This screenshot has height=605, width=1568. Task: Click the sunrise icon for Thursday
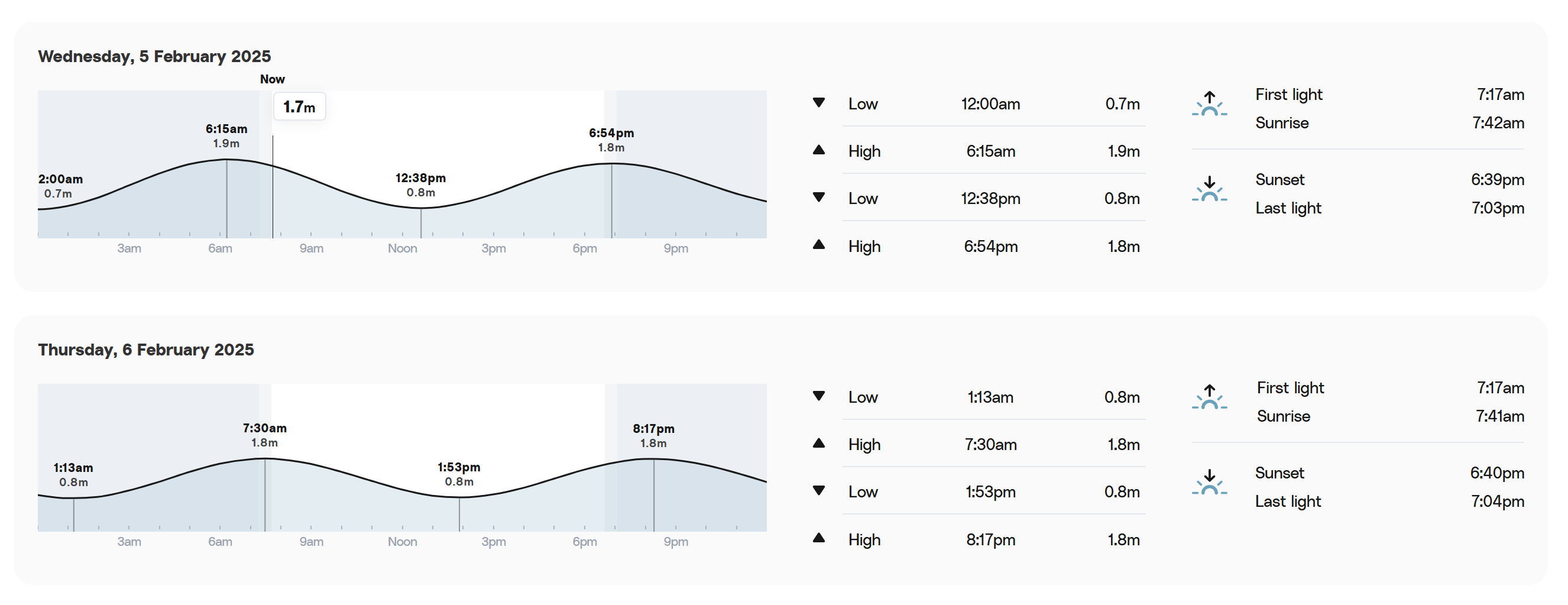coord(1209,397)
